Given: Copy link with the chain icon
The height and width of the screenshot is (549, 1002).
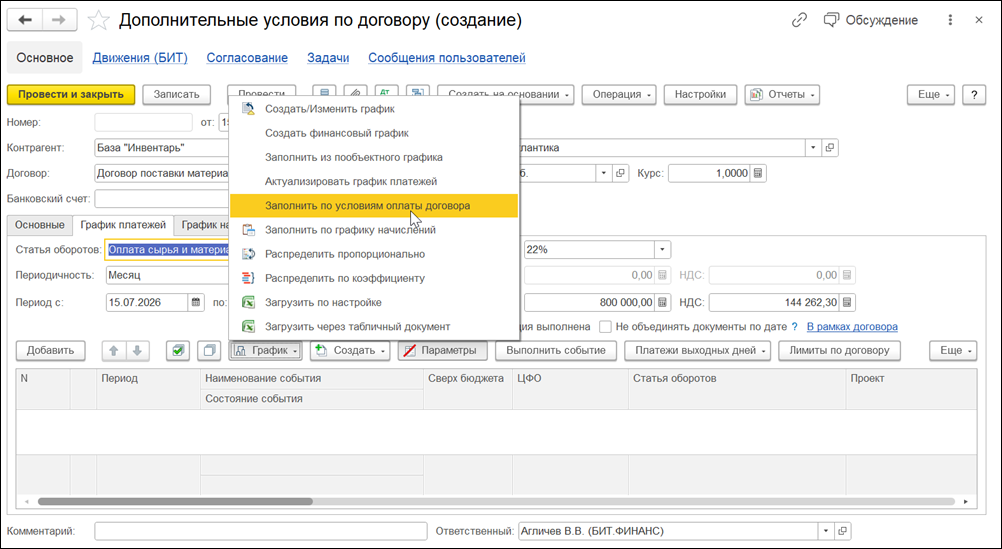Looking at the screenshot, I should pyautogui.click(x=799, y=20).
